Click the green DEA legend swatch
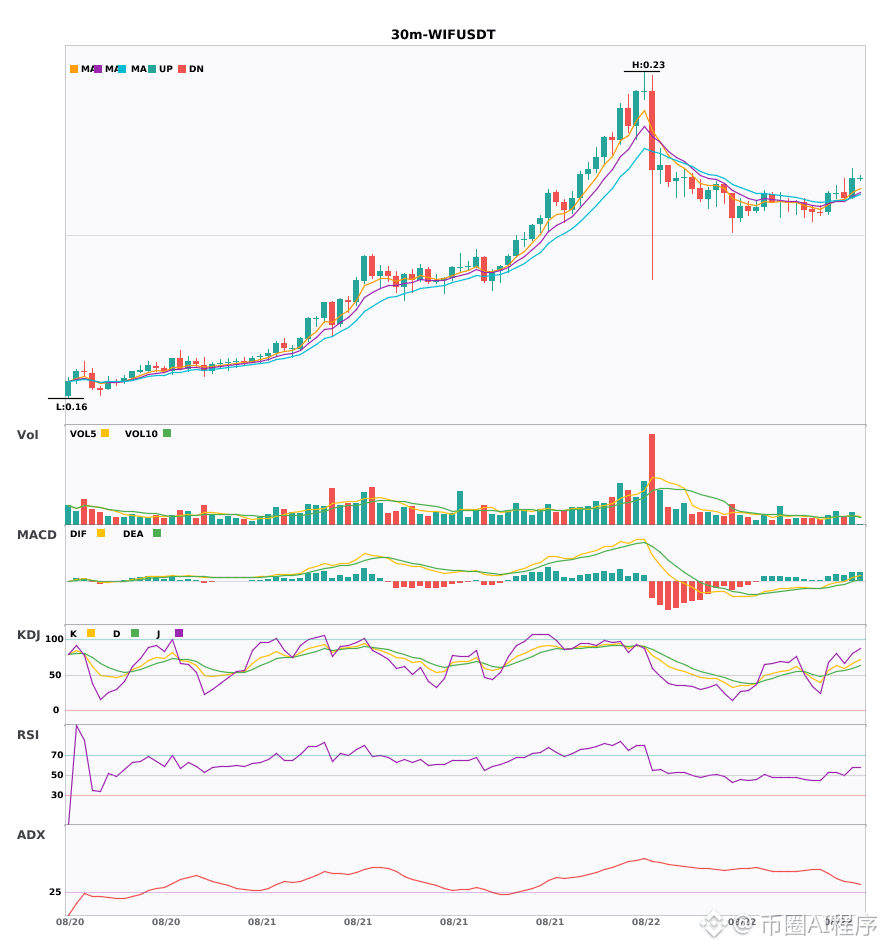 coord(157,533)
